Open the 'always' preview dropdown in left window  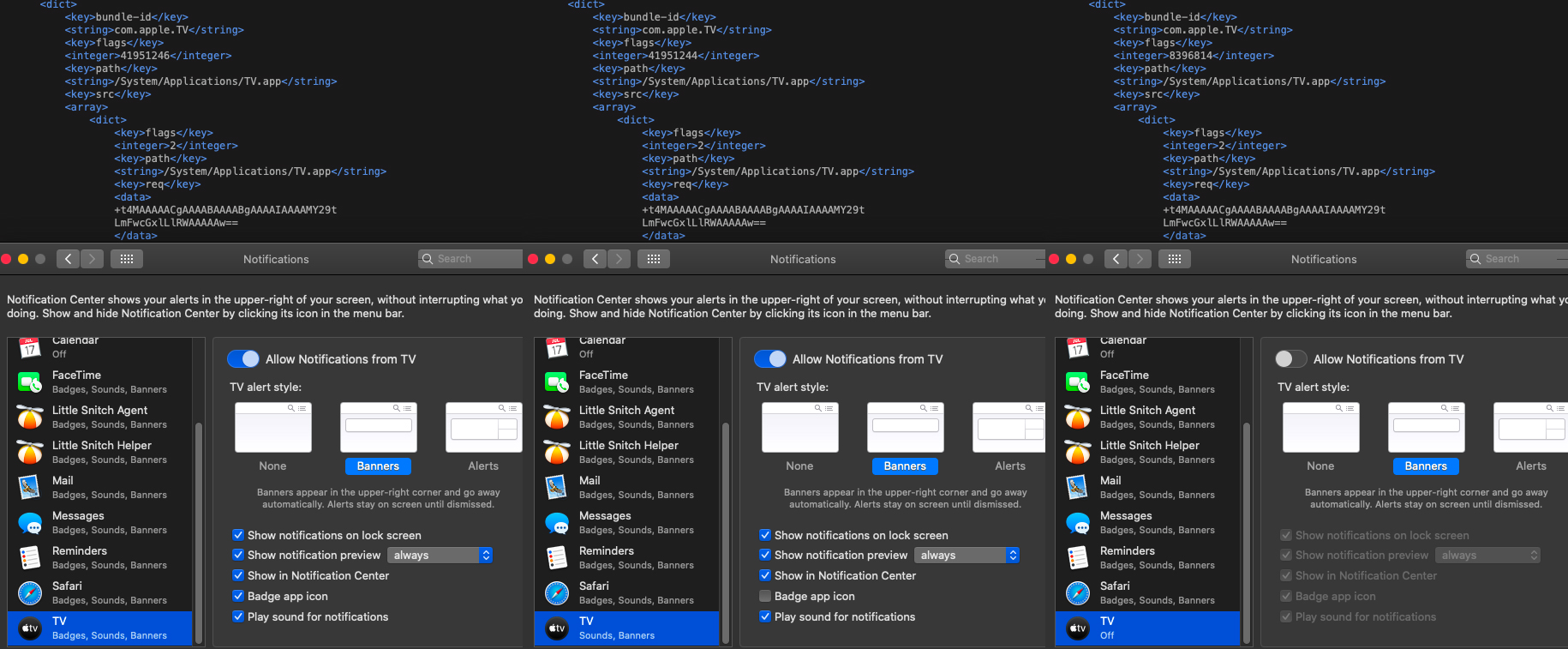click(x=440, y=556)
